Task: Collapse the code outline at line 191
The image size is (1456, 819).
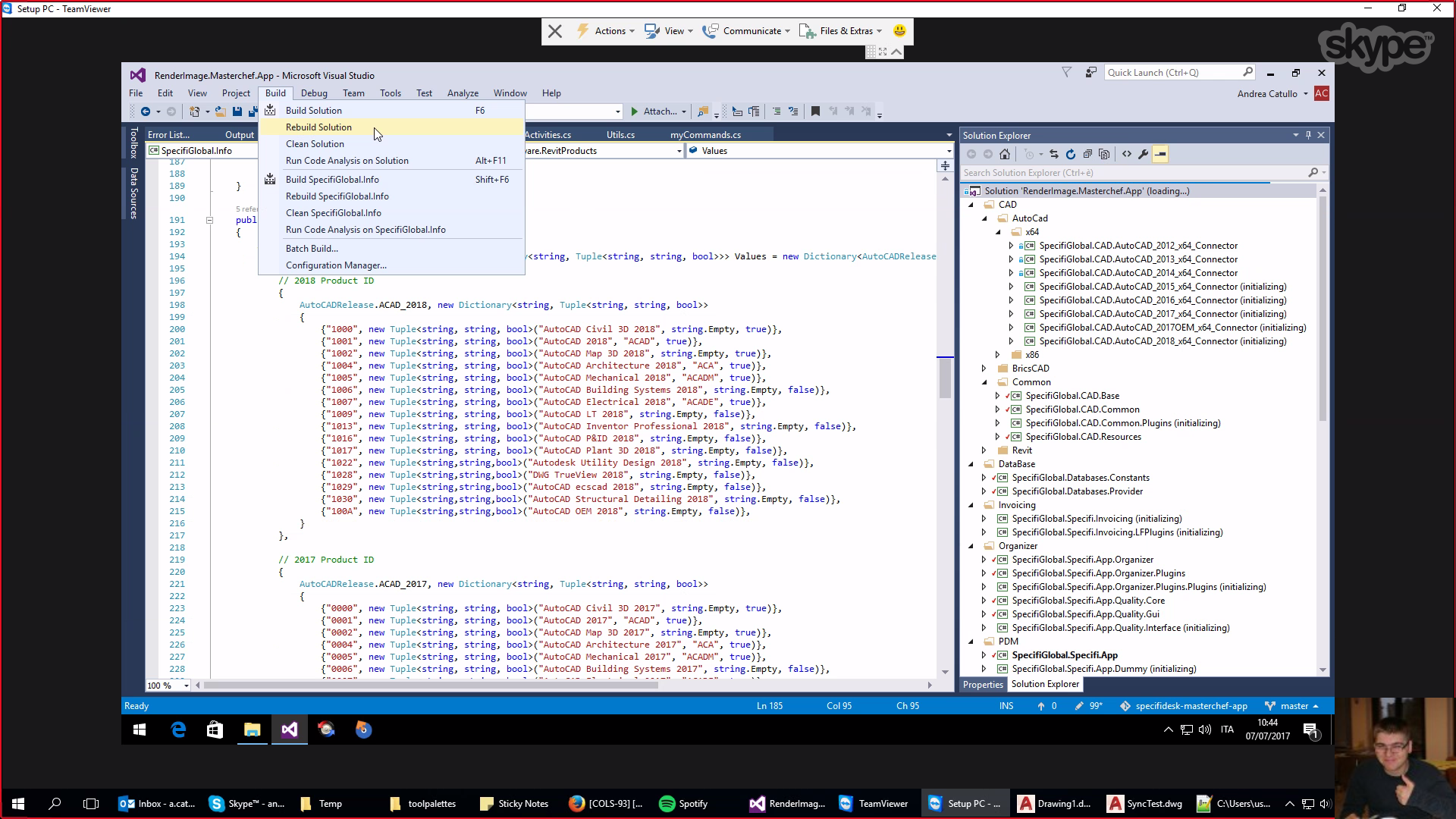Action: [209, 221]
